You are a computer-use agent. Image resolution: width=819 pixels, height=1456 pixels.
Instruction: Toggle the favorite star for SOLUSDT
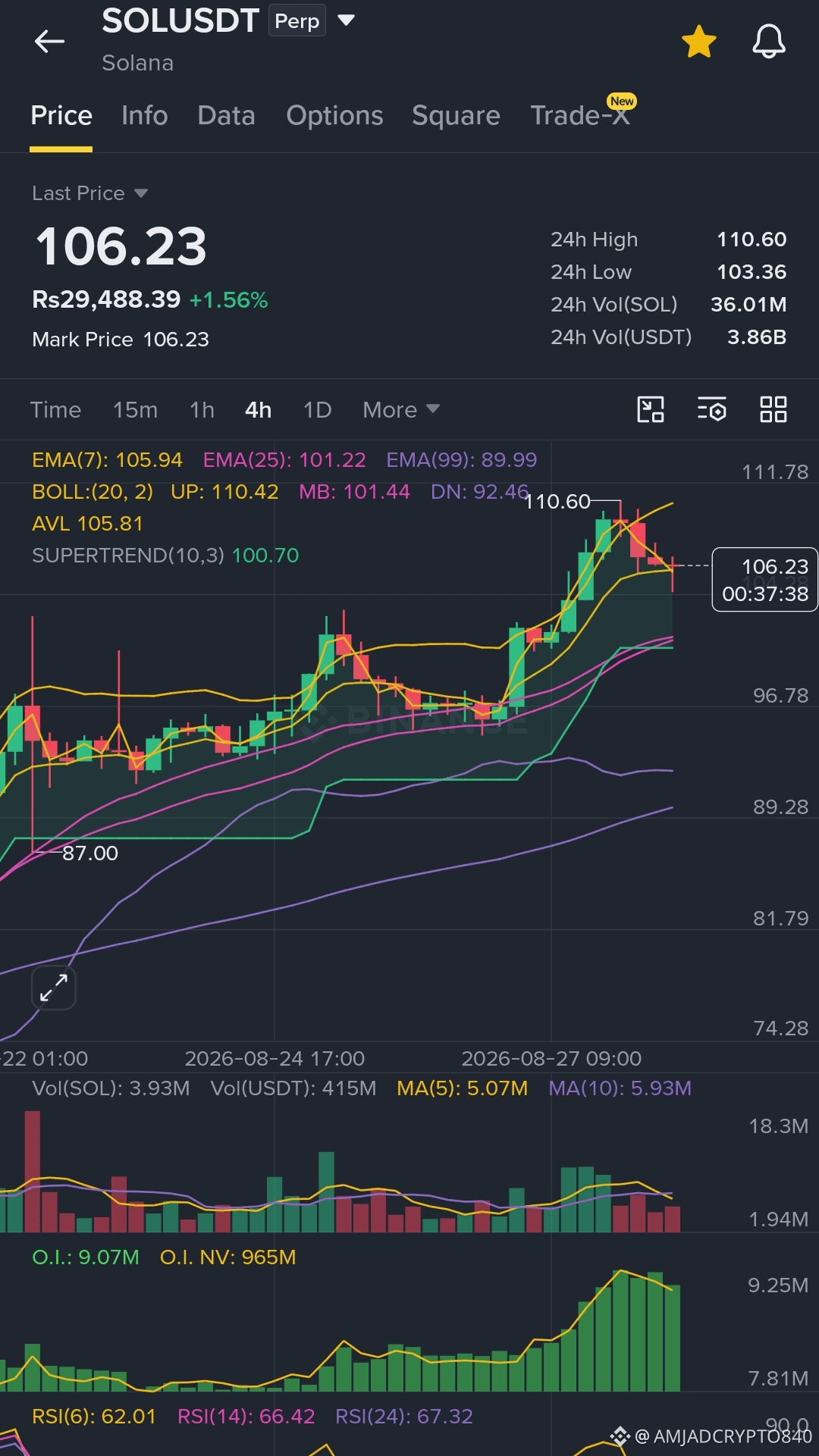click(698, 42)
